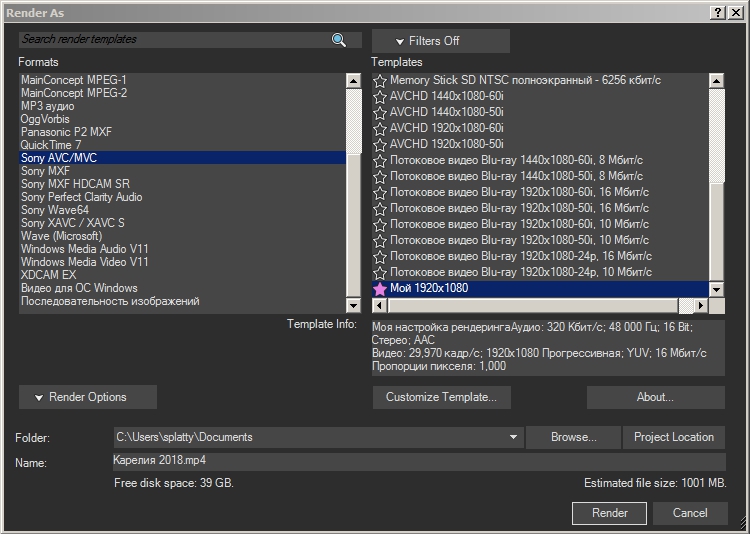
Task: Star the AVCHD 1440x1080-60i template
Action: [x=380, y=97]
